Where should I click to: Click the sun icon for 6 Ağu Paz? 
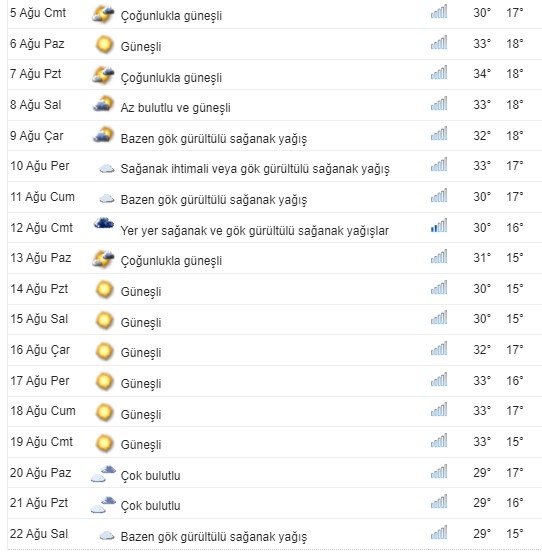pos(104,45)
